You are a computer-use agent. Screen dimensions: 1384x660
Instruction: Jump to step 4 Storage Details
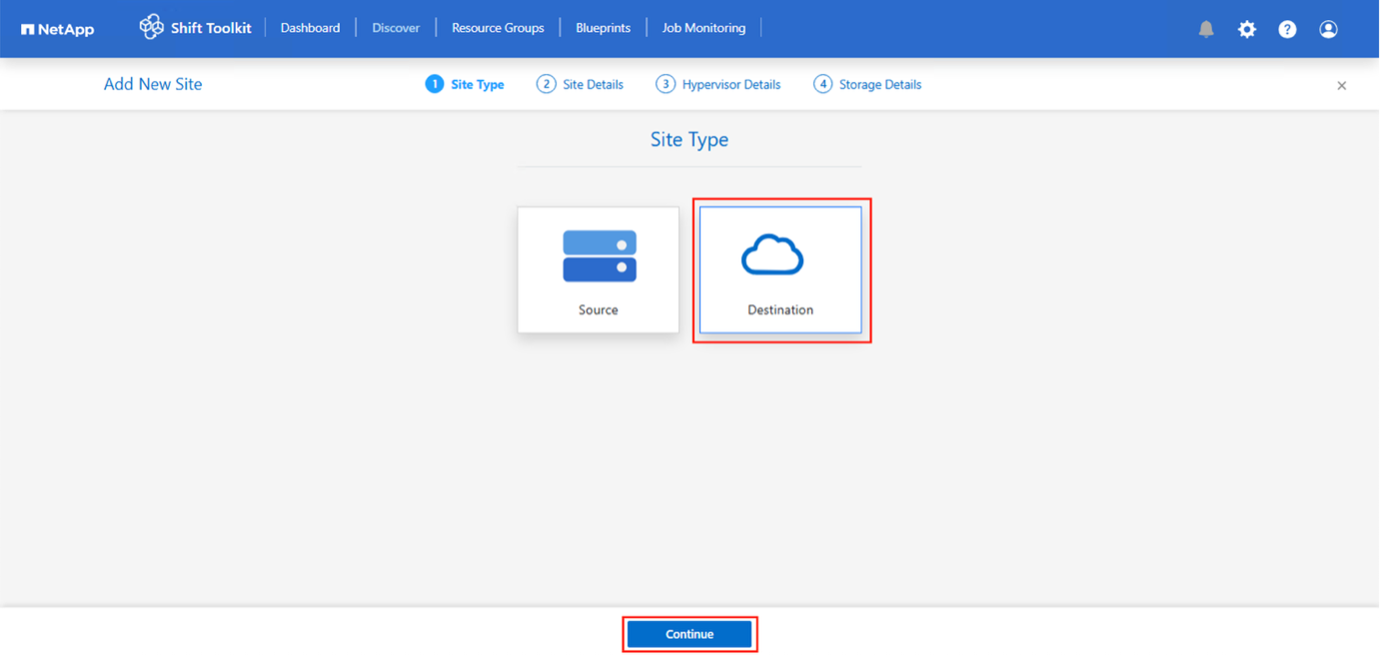click(x=868, y=85)
